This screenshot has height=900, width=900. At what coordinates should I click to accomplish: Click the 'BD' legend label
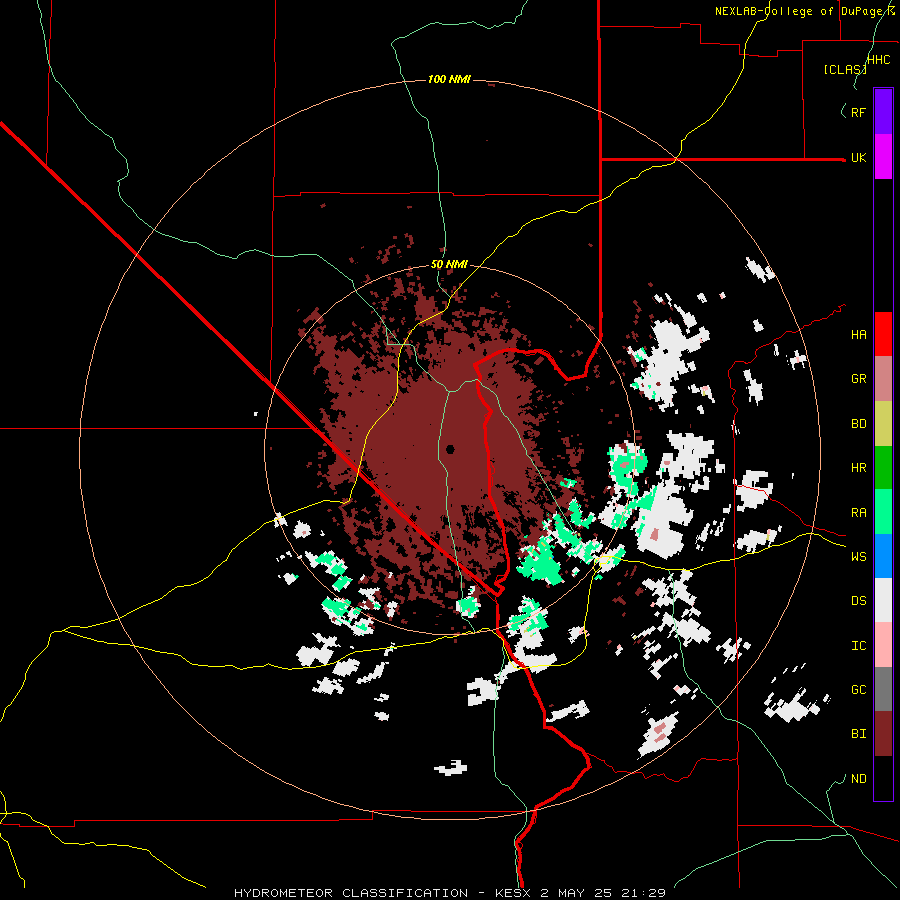point(858,424)
